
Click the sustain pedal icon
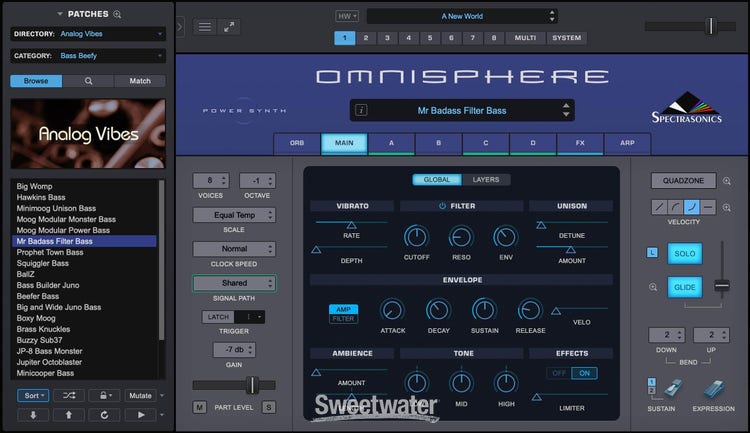[x=662, y=390]
